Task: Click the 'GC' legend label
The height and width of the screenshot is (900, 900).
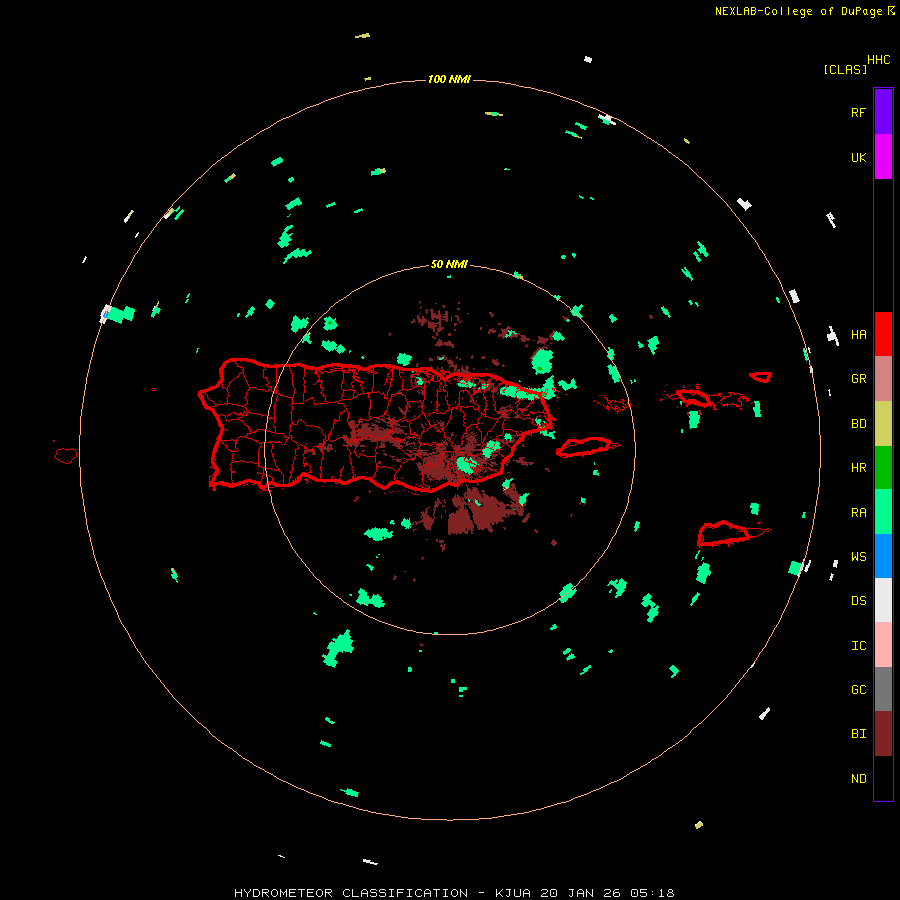Action: [858, 690]
